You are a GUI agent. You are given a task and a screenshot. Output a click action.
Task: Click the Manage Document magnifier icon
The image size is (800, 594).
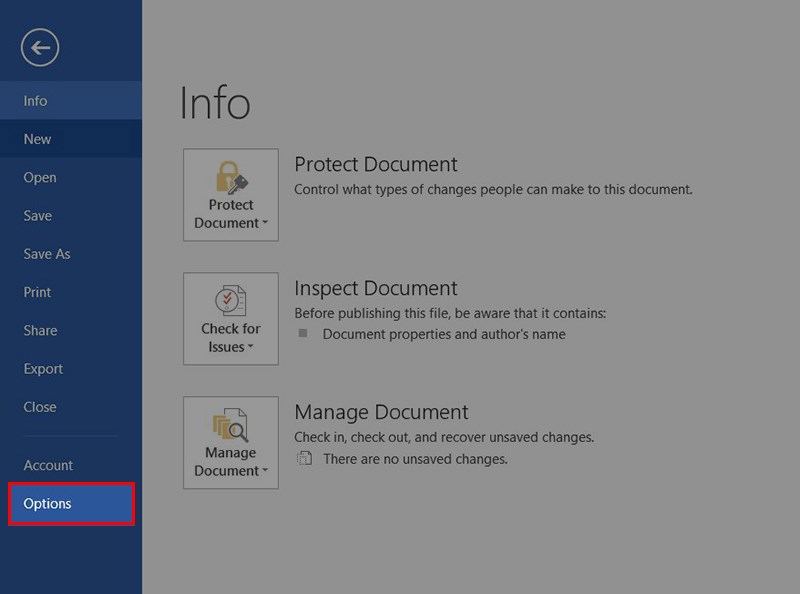pos(231,425)
